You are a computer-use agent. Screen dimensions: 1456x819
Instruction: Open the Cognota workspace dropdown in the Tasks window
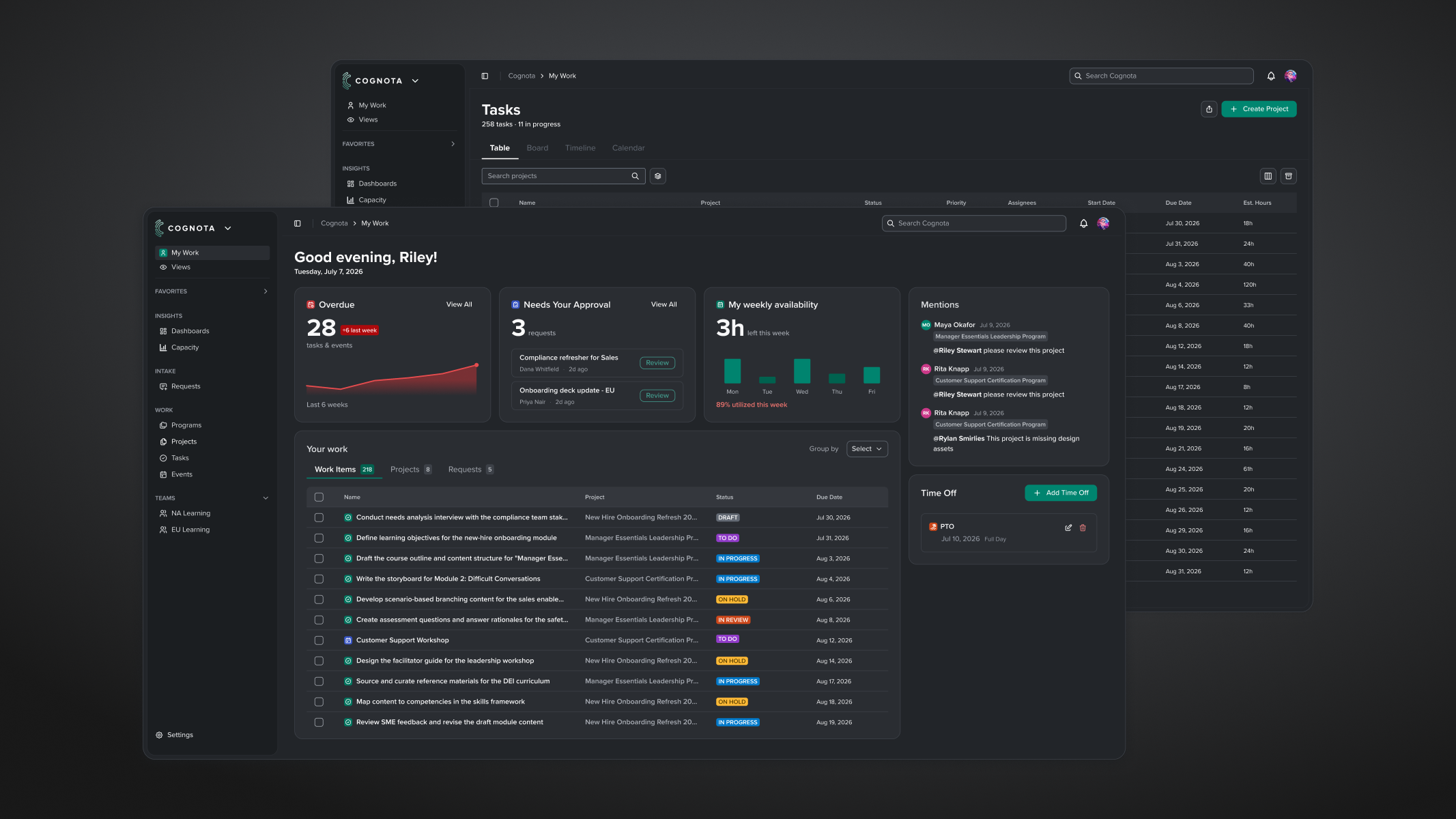click(415, 81)
